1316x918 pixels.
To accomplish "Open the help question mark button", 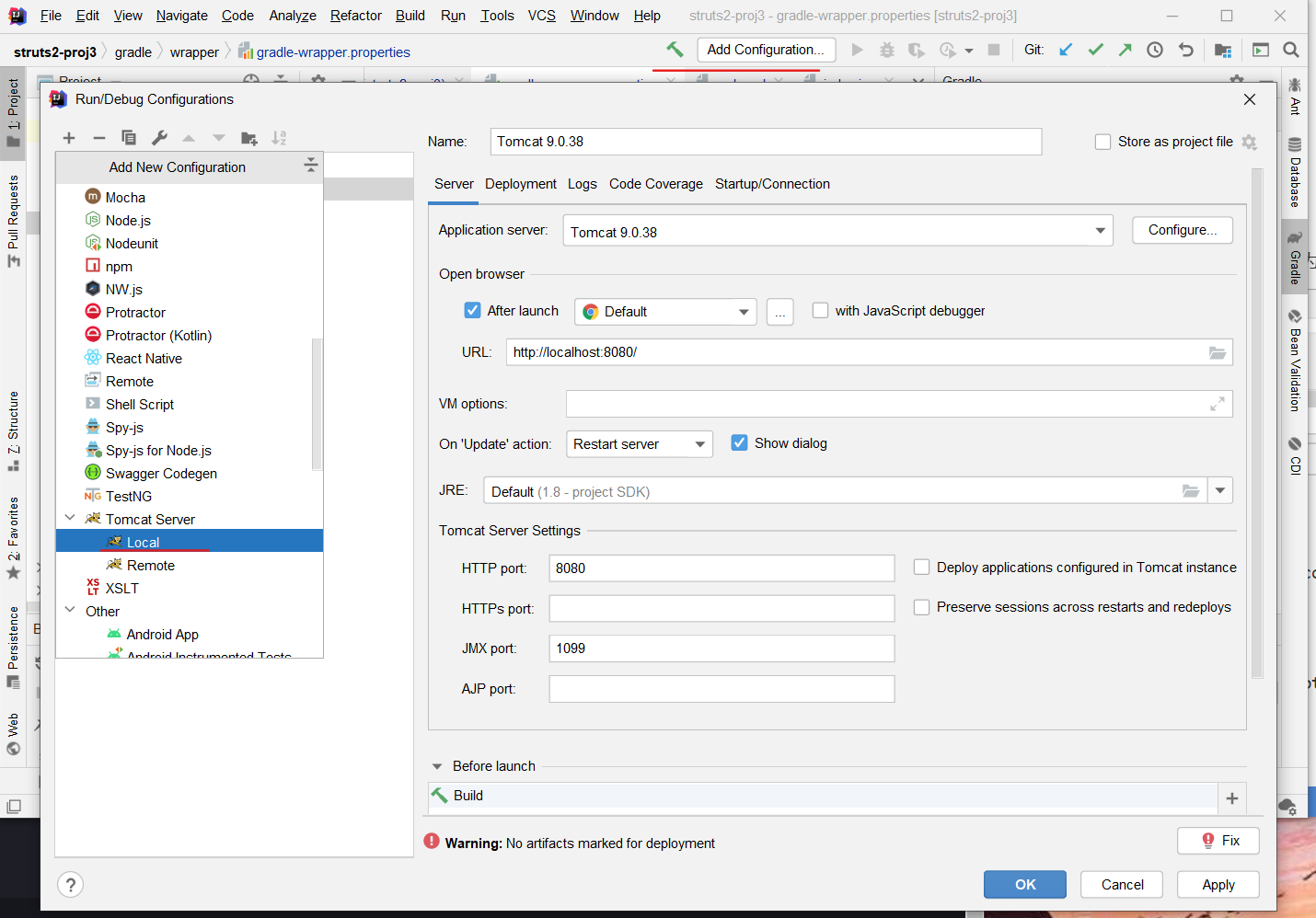I will click(x=70, y=885).
